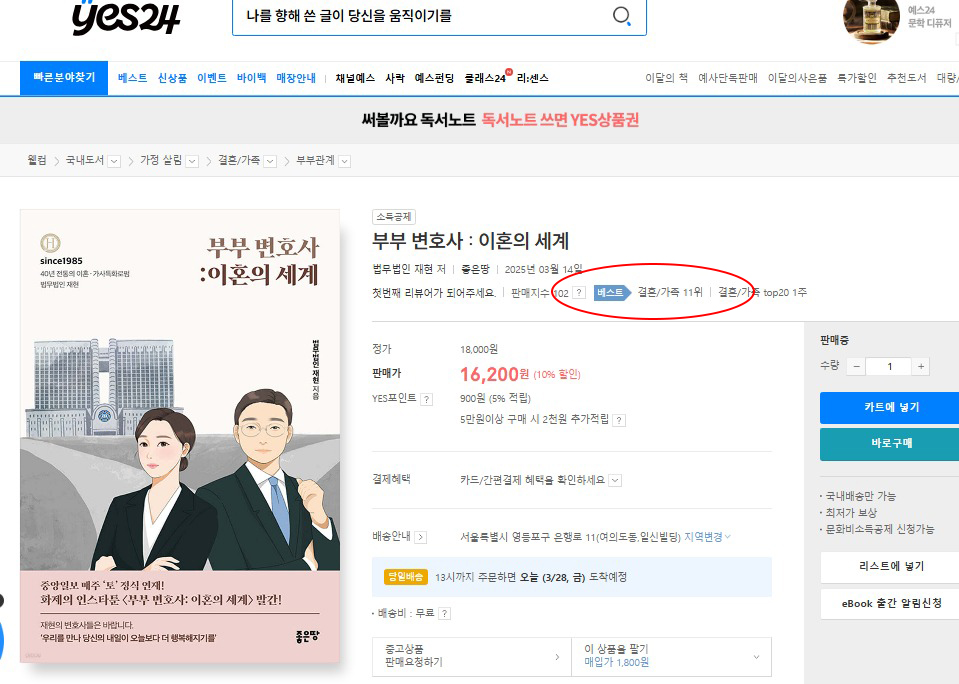Open the 판매지수 help question icon
Image resolution: width=959 pixels, height=684 pixels.
579,293
